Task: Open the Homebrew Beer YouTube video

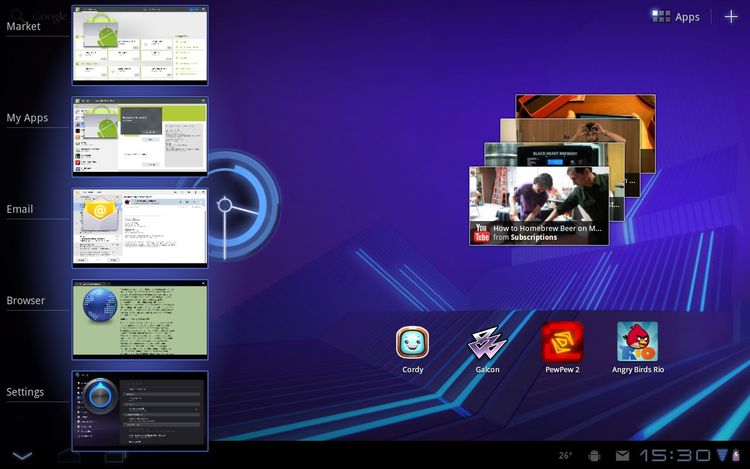Action: (538, 198)
